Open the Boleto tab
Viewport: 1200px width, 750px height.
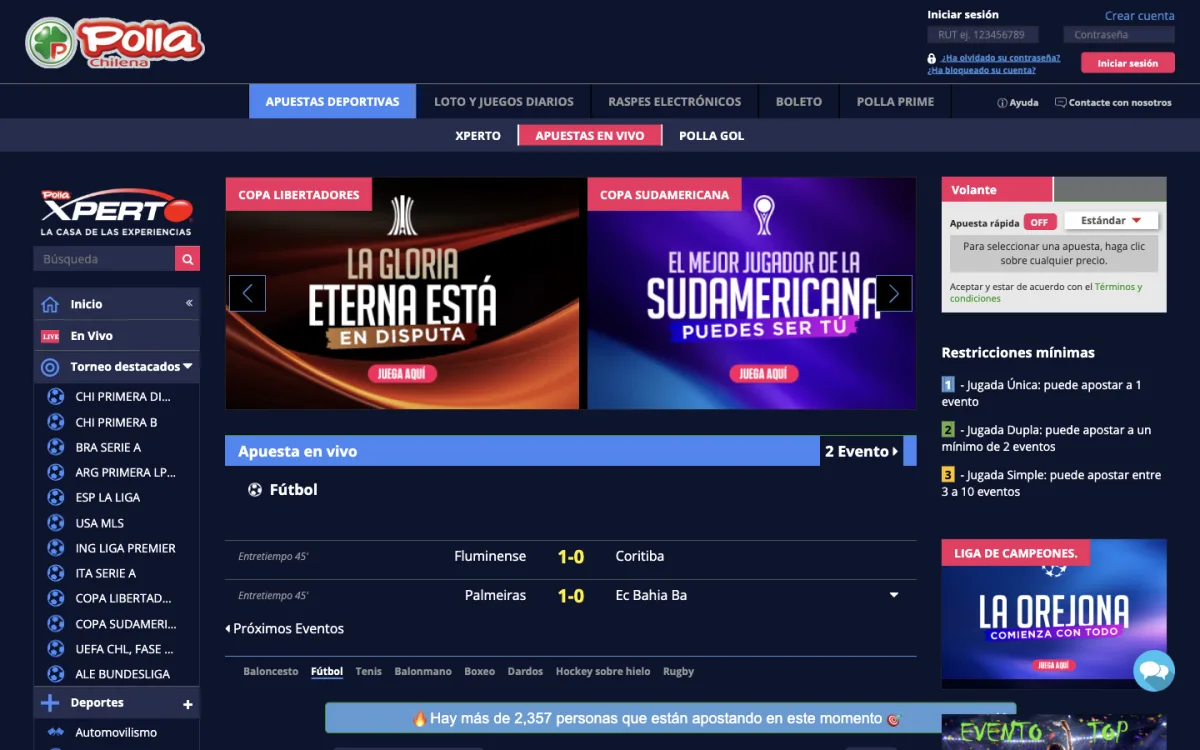799,101
